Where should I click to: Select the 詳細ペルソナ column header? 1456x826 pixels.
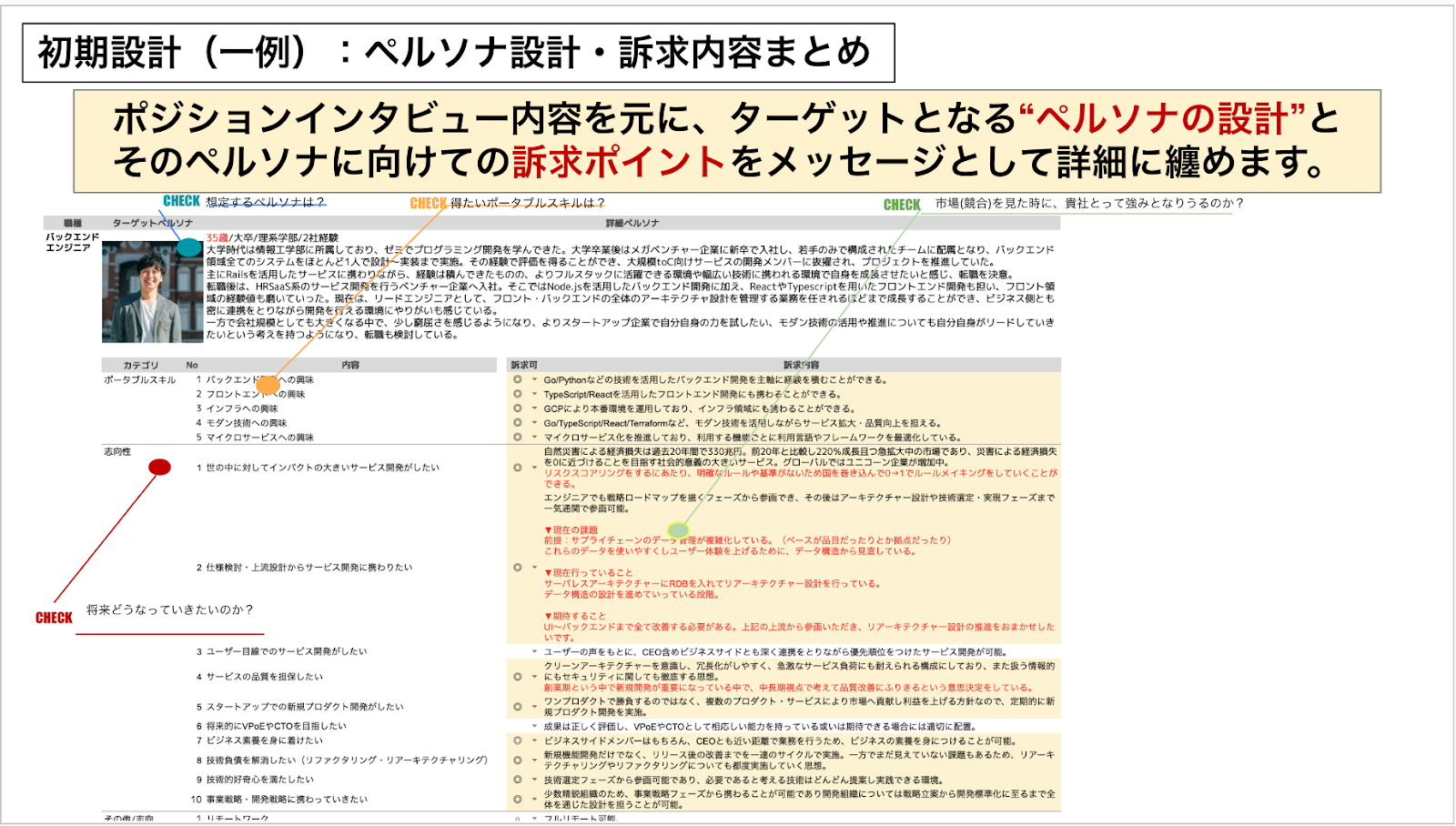(x=632, y=223)
